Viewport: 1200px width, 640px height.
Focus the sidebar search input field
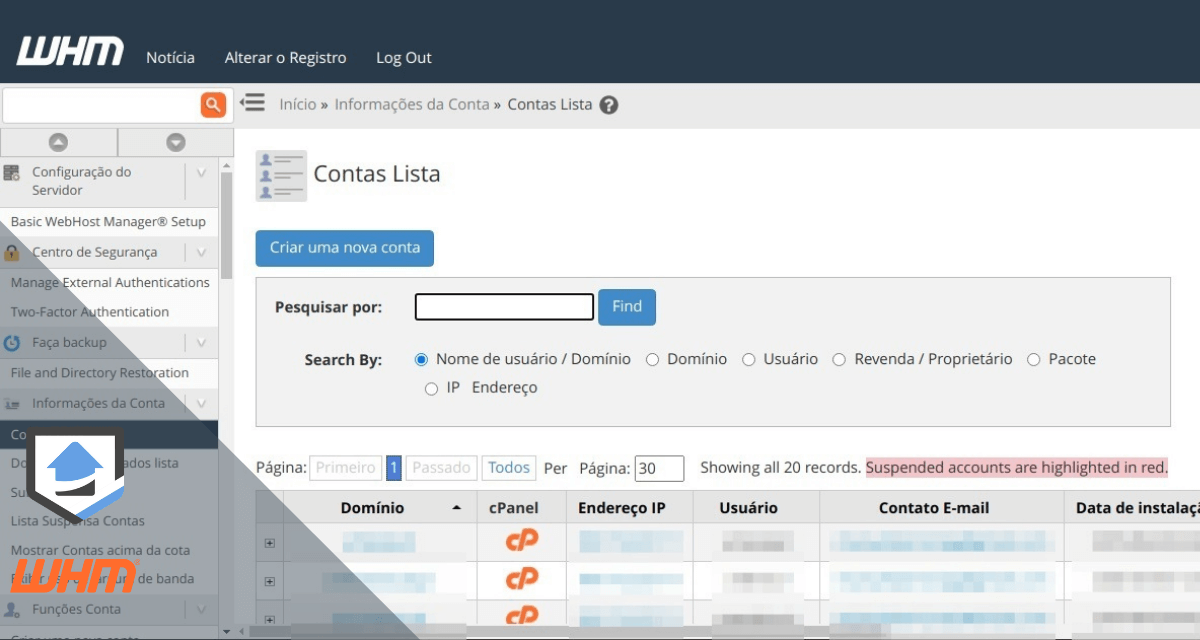pyautogui.click(x=101, y=105)
